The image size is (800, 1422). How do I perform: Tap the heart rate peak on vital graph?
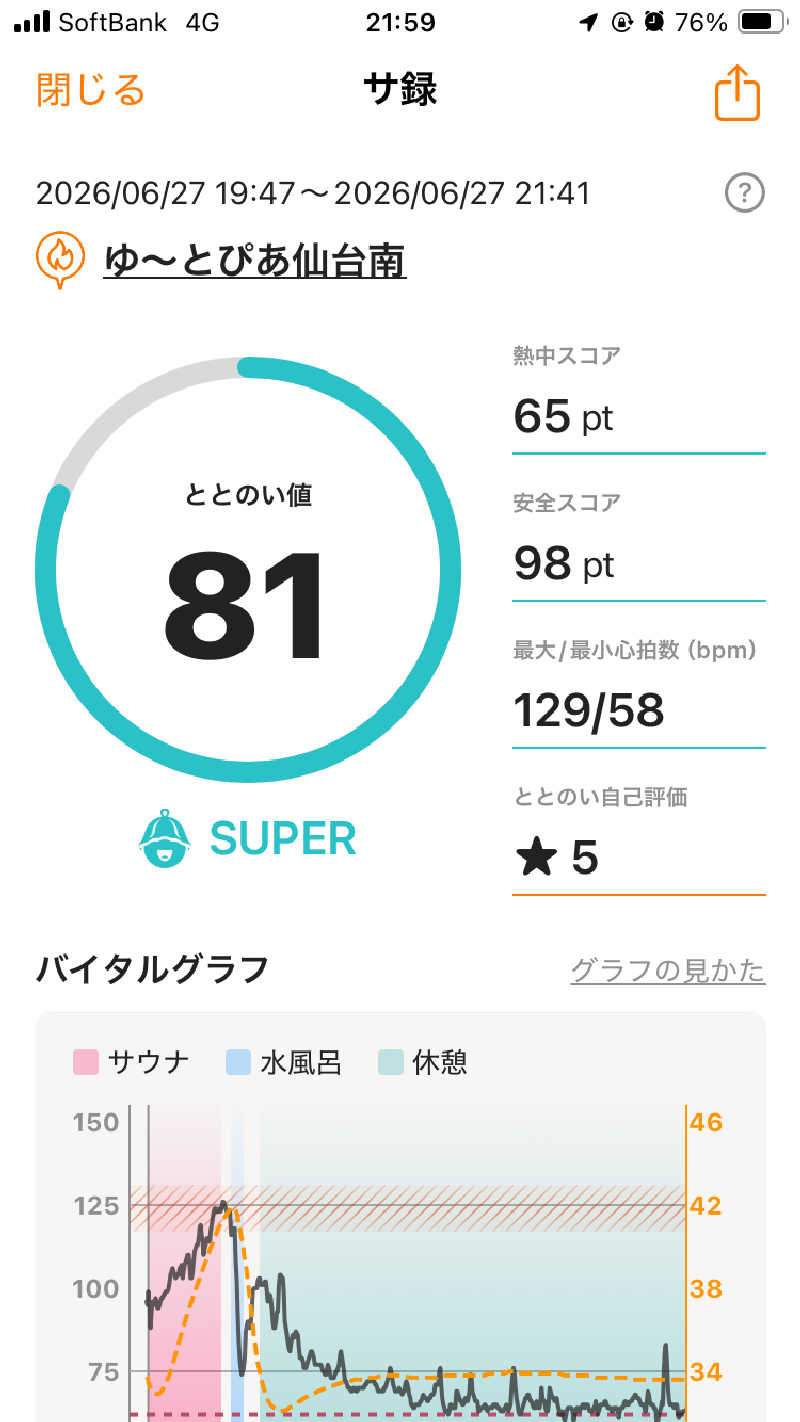click(224, 1203)
